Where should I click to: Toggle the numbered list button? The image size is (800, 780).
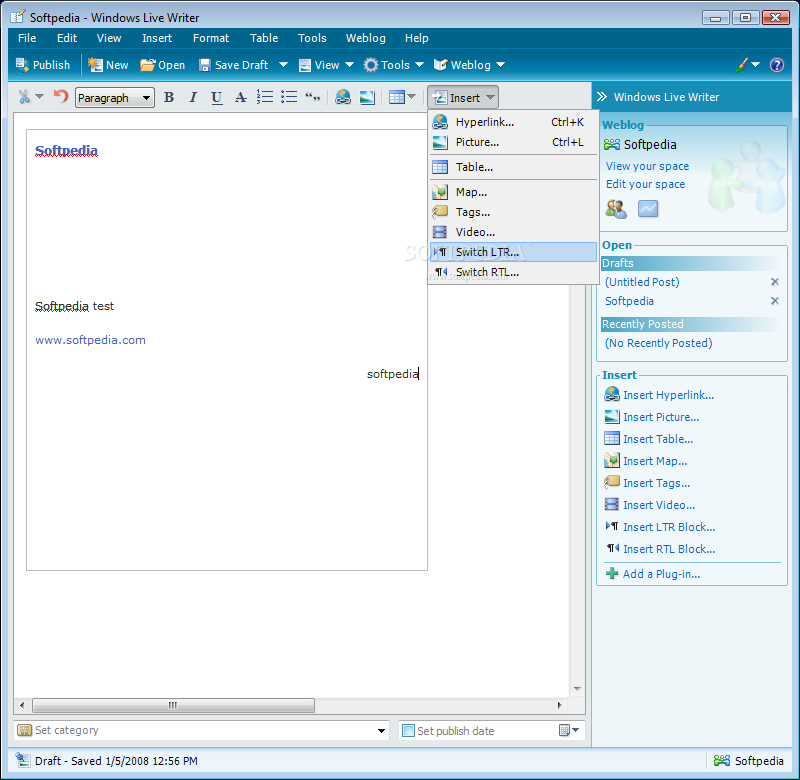coord(265,96)
